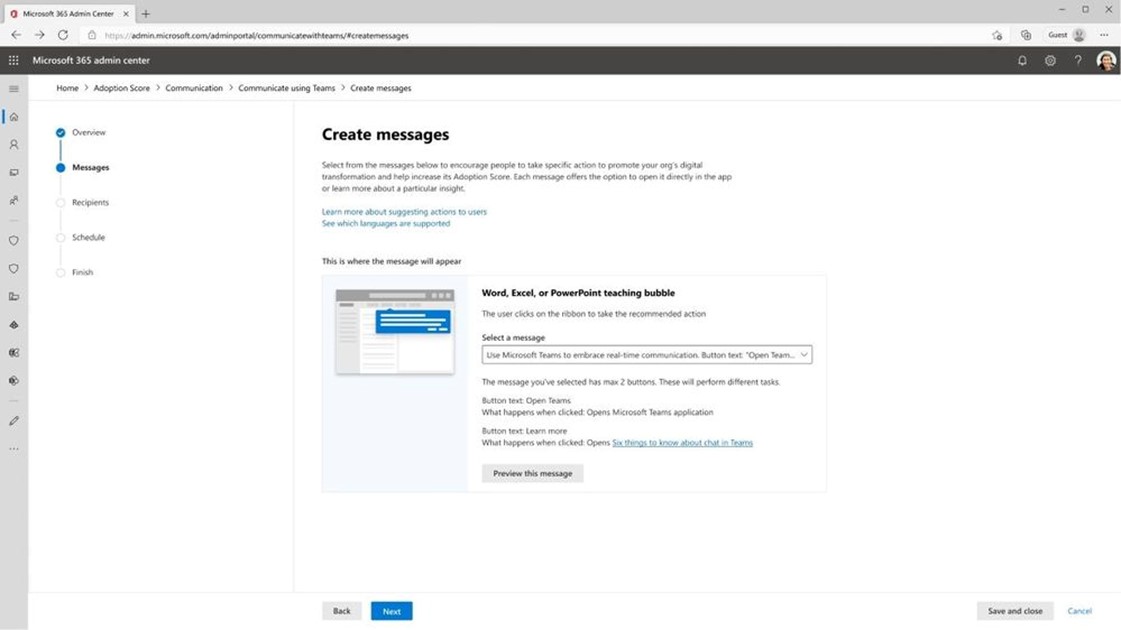
Task: Click Adoption Score in breadcrumb
Action: point(121,88)
